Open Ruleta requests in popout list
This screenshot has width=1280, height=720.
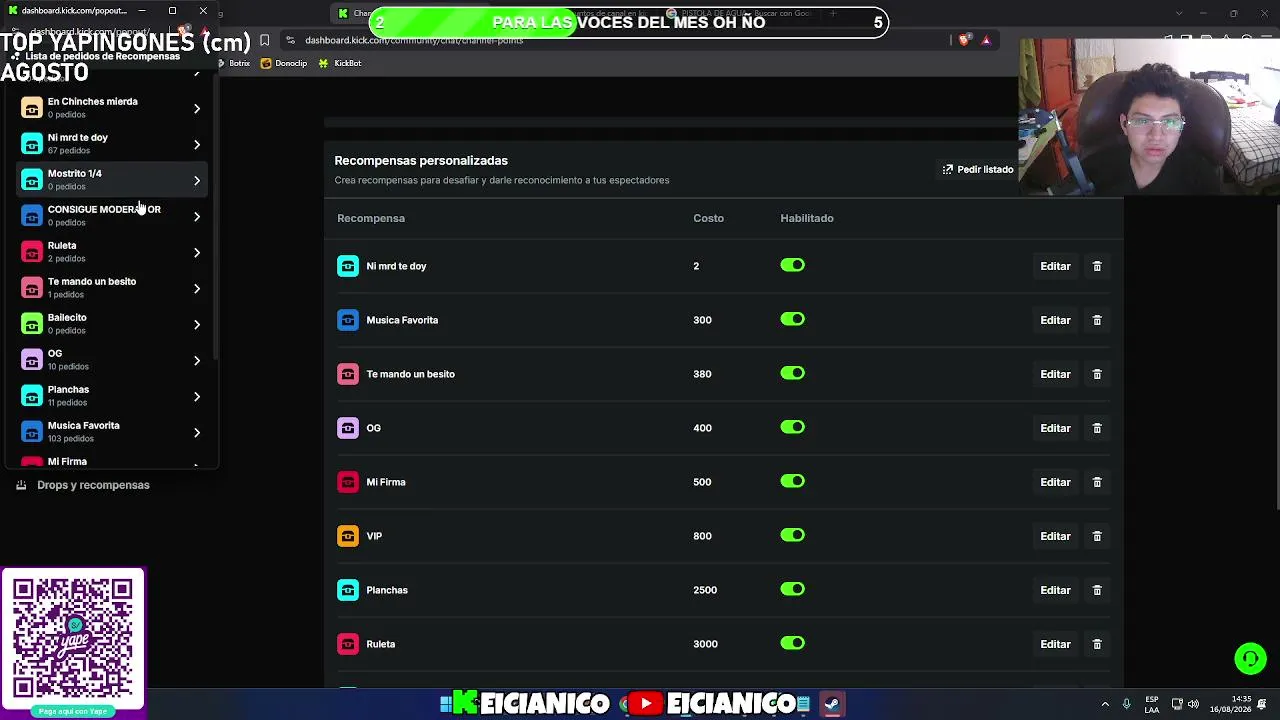(197, 252)
